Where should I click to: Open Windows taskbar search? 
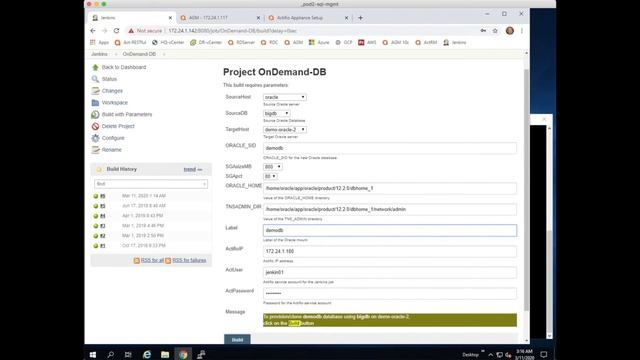pos(110,355)
